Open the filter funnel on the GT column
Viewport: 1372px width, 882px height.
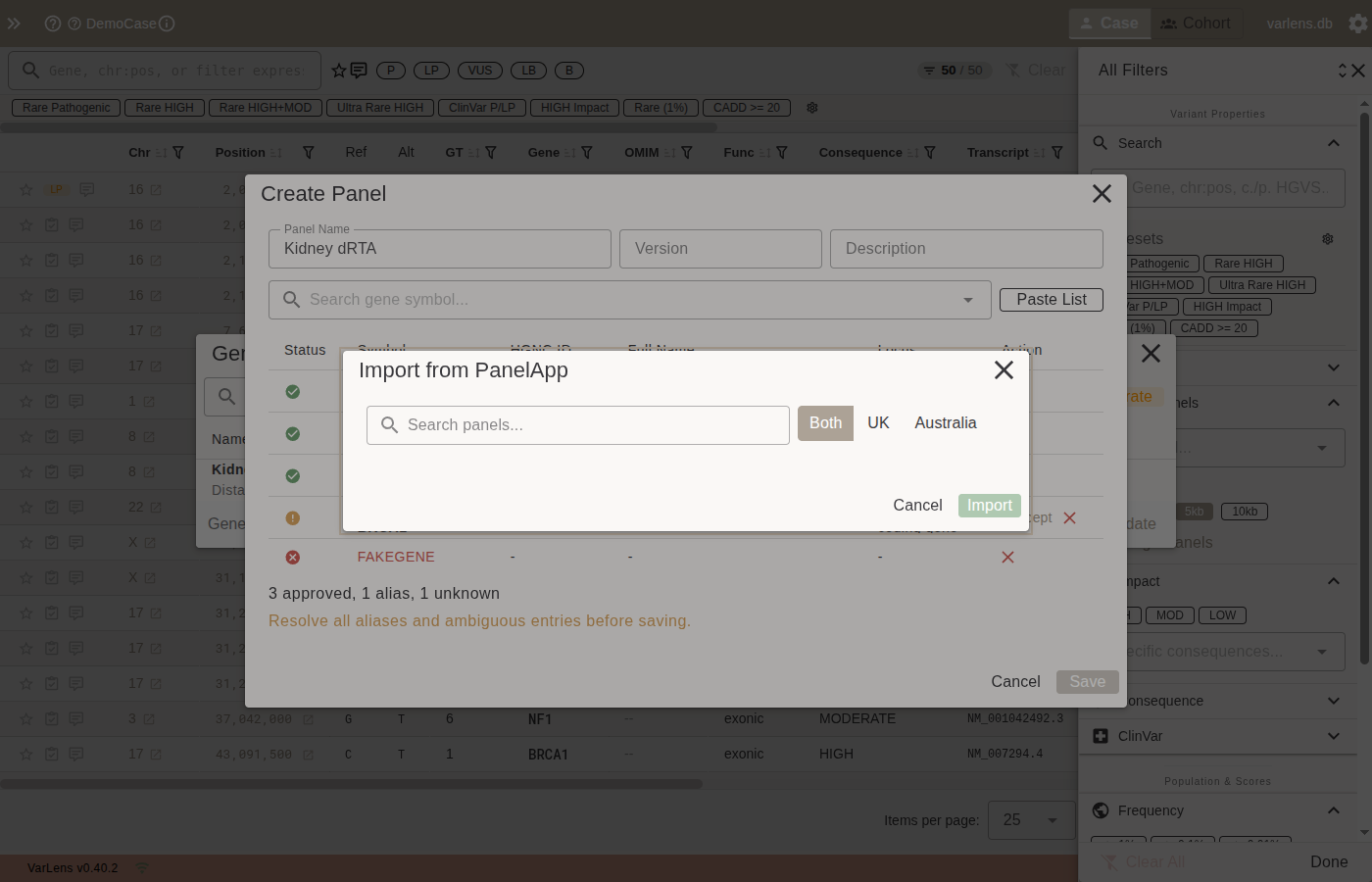[491, 152]
